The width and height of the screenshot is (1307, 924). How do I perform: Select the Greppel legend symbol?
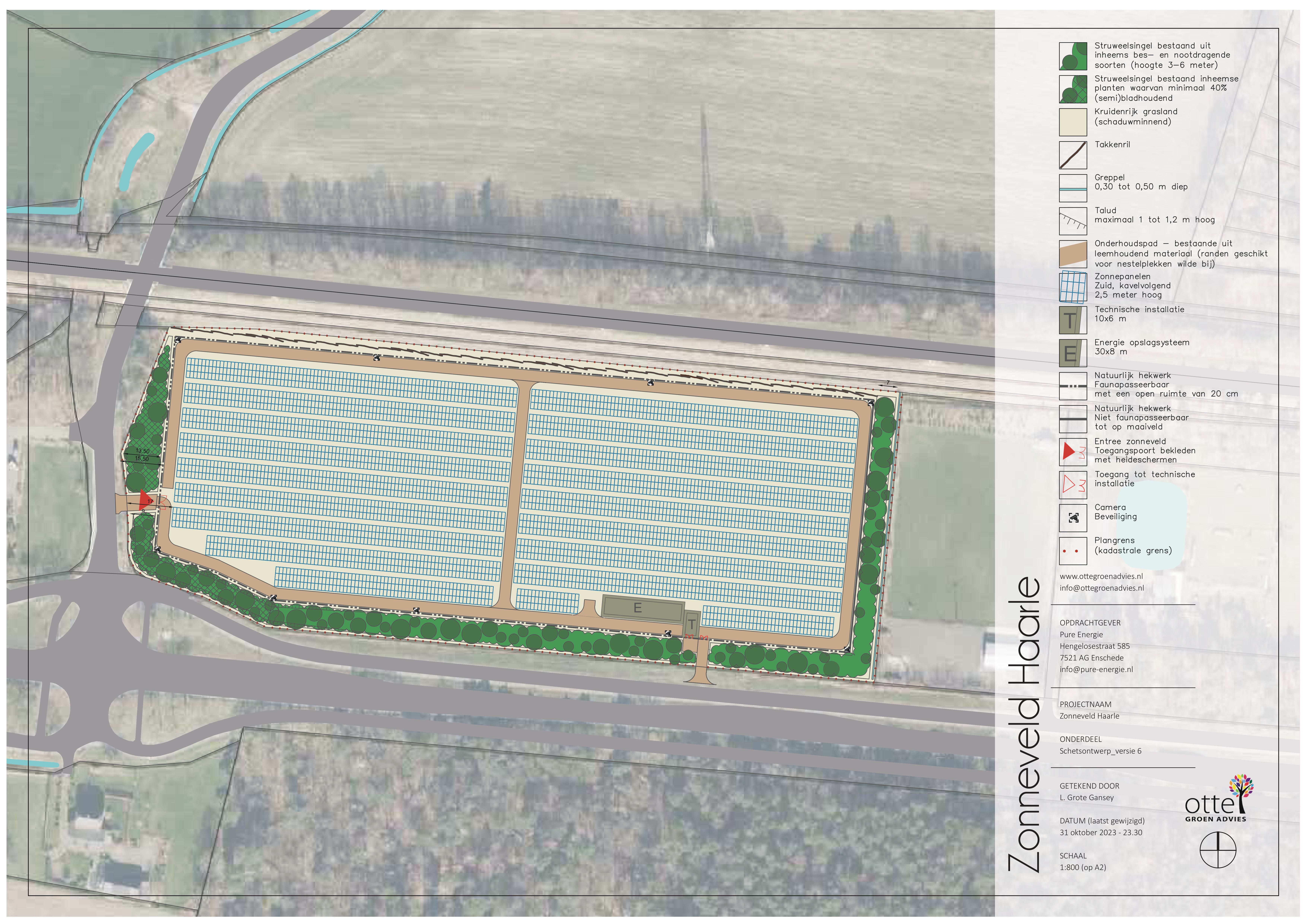pos(1073,188)
